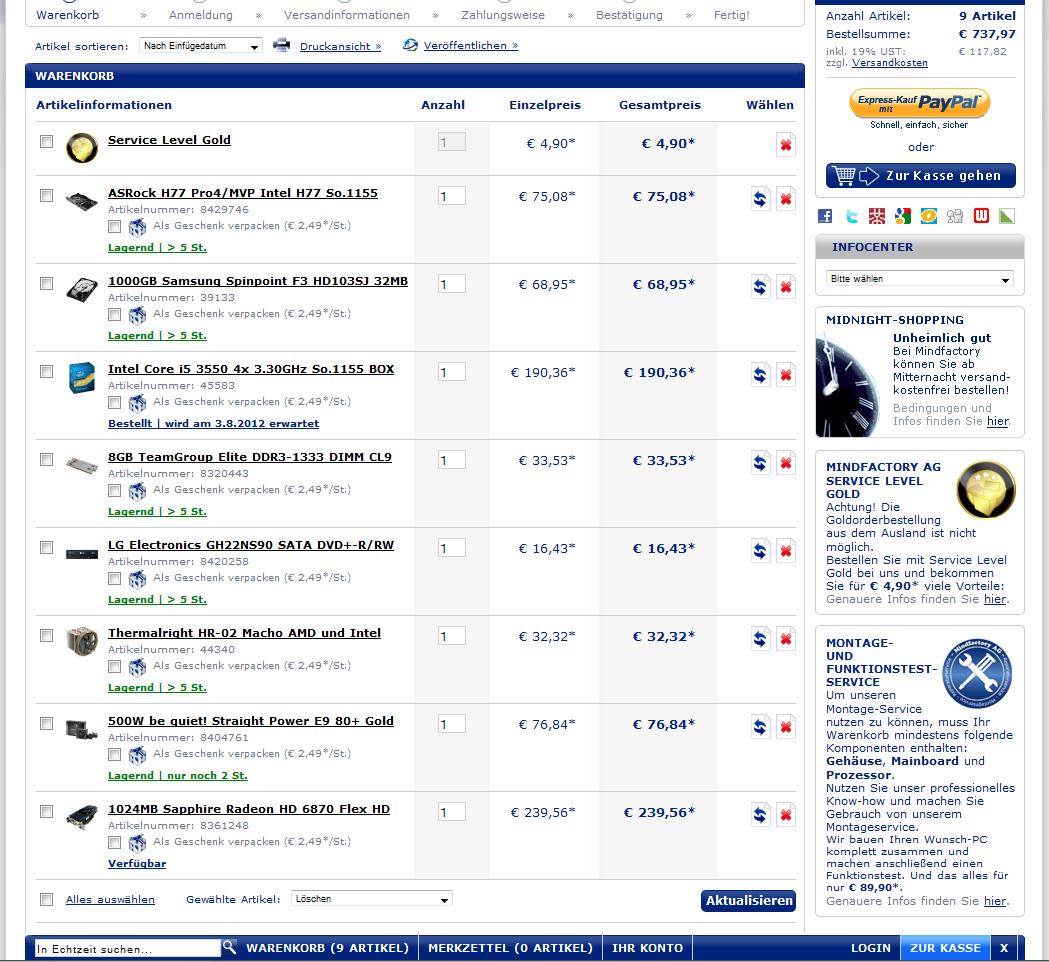Open the Sapphire Radeon HD 6870 thumbnail image
Viewport: 1049px width, 962px height.
pos(82,816)
